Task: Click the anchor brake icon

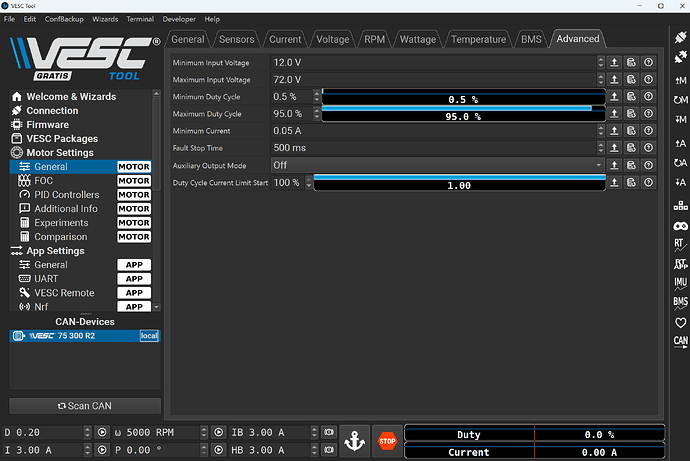Action: 353,440
